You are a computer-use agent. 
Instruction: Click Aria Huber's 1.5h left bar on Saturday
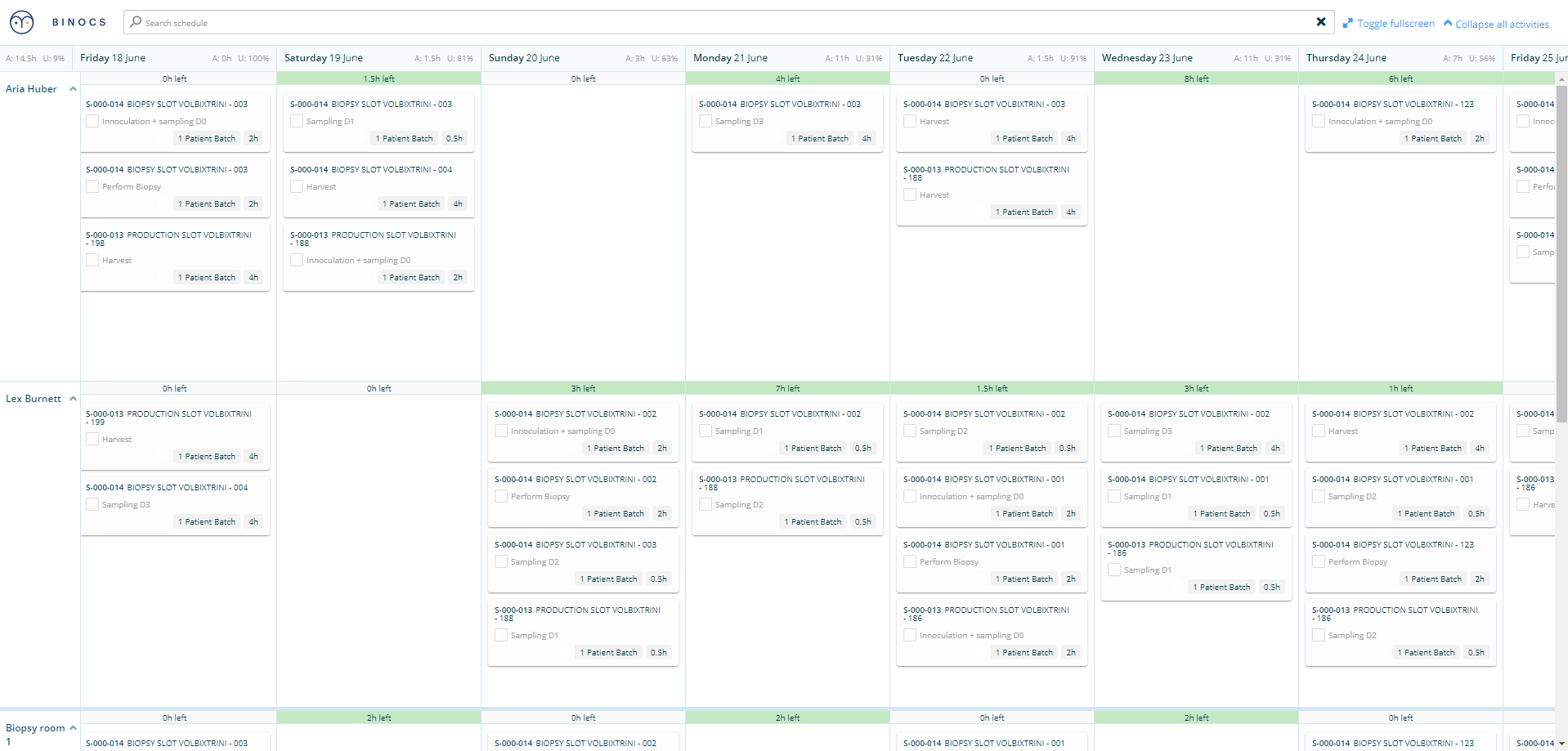[379, 78]
